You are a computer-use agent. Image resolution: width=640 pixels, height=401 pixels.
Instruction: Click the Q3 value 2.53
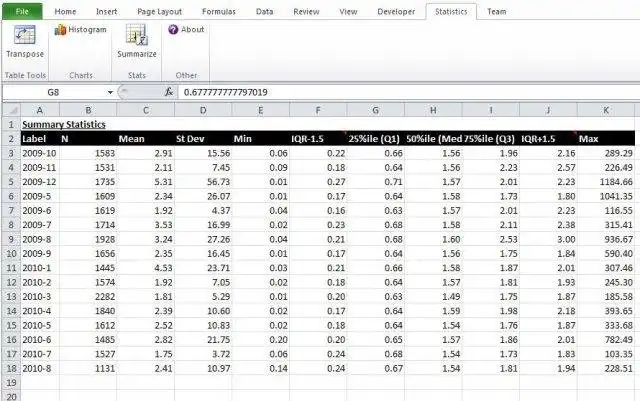491,239
